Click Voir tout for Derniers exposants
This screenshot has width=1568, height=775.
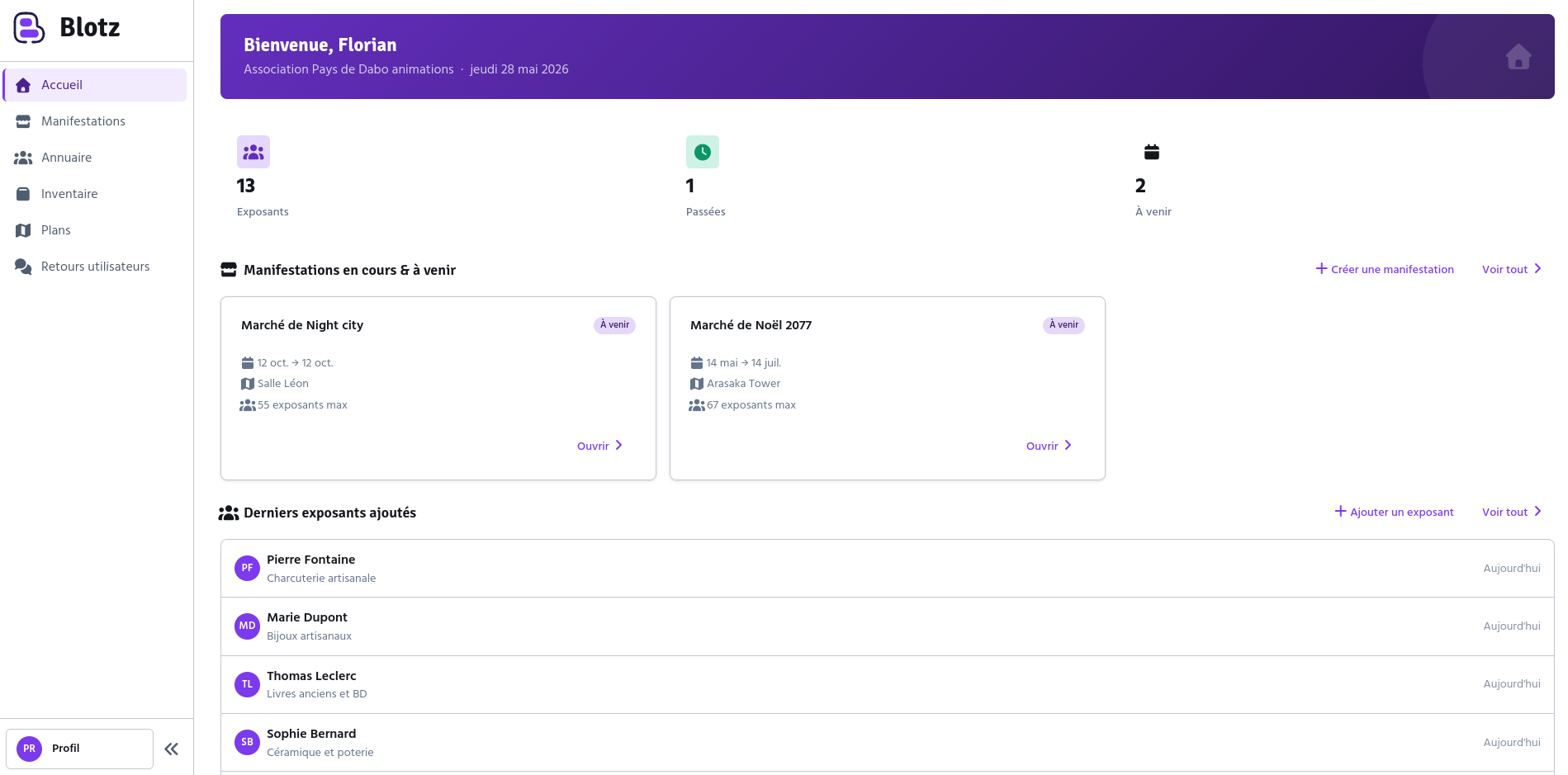1512,512
